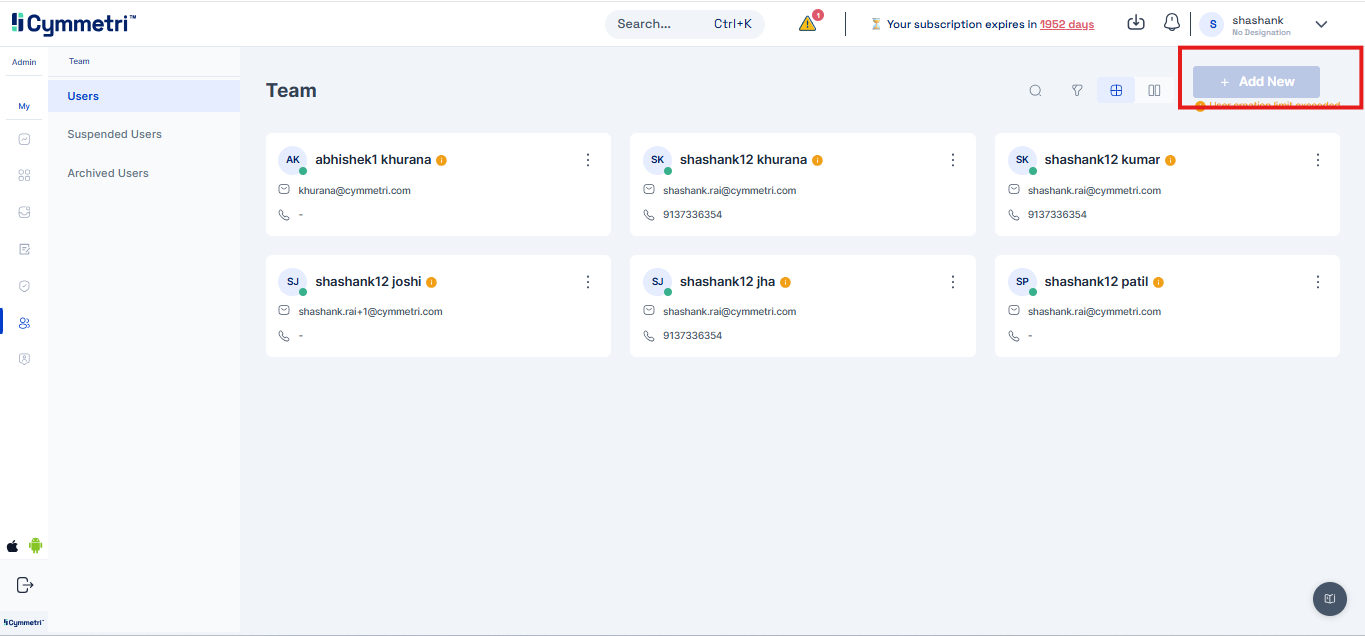1365x636 pixels.
Task: Open the shield-check sidebar icon
Action: (x=24, y=286)
